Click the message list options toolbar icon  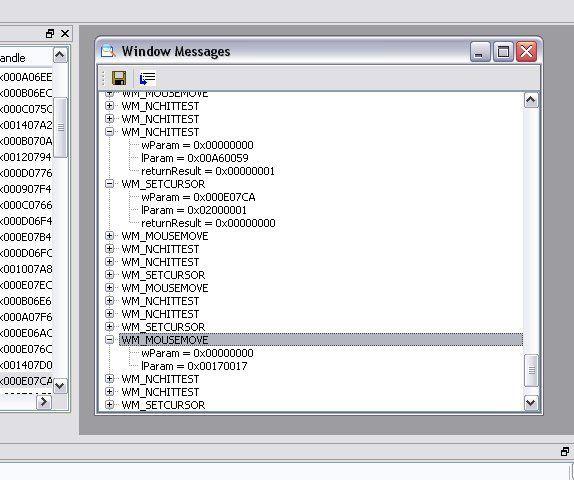tap(148, 78)
